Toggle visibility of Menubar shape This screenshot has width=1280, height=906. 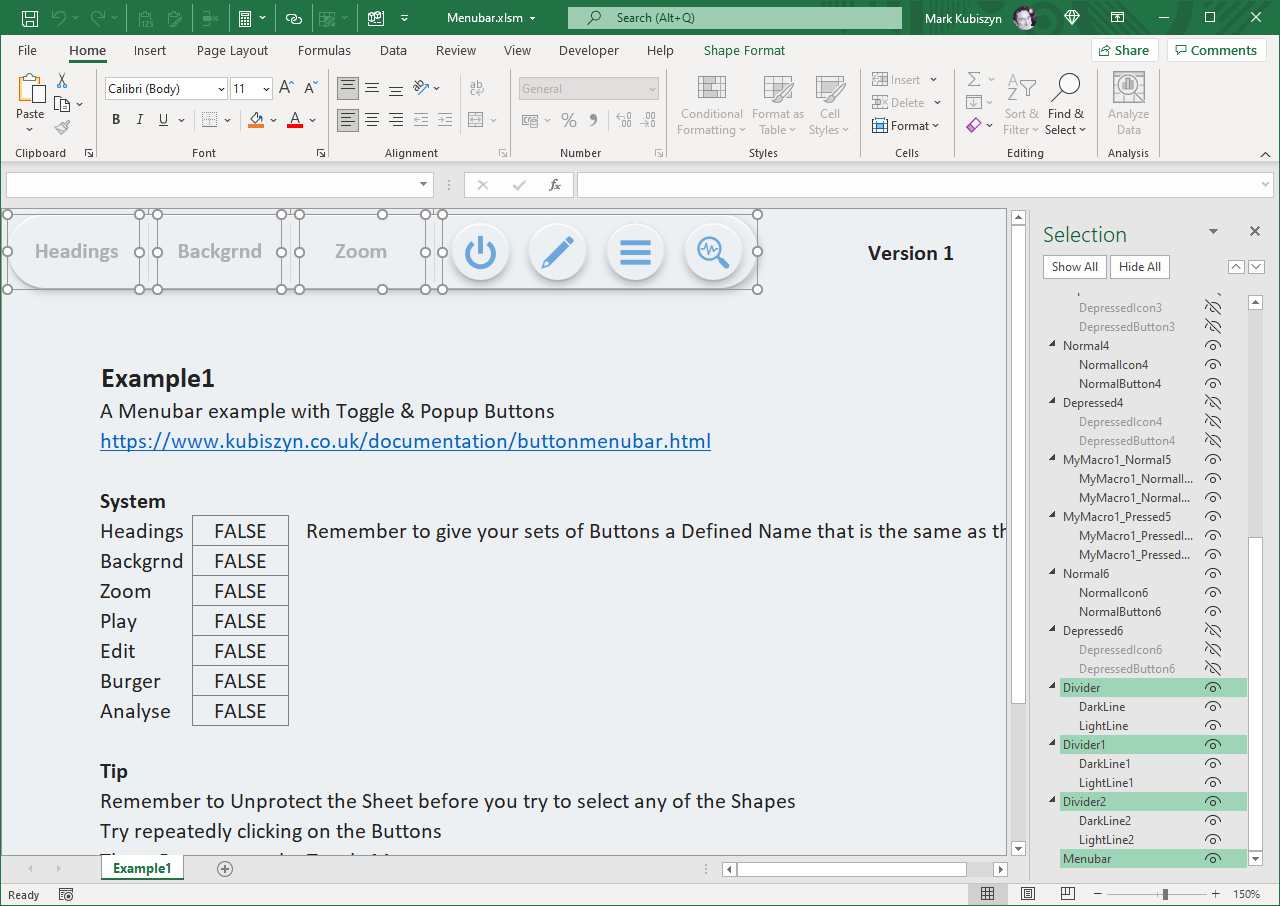click(x=1213, y=859)
